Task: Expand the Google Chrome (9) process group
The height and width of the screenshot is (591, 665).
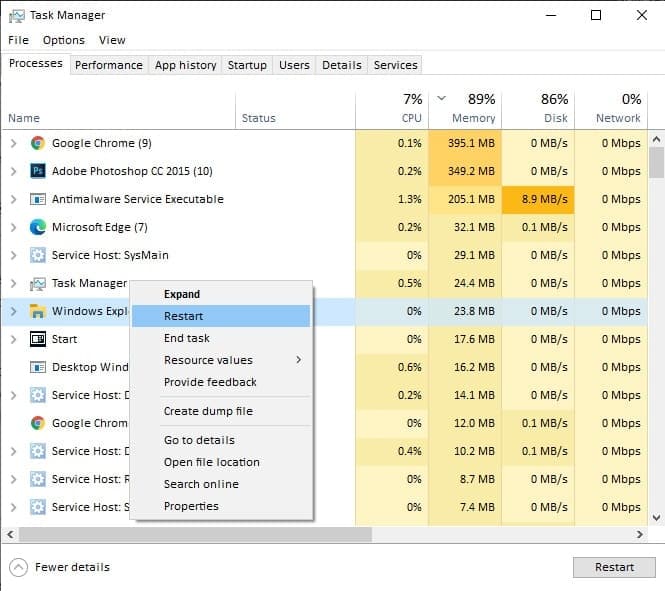Action: pos(14,143)
